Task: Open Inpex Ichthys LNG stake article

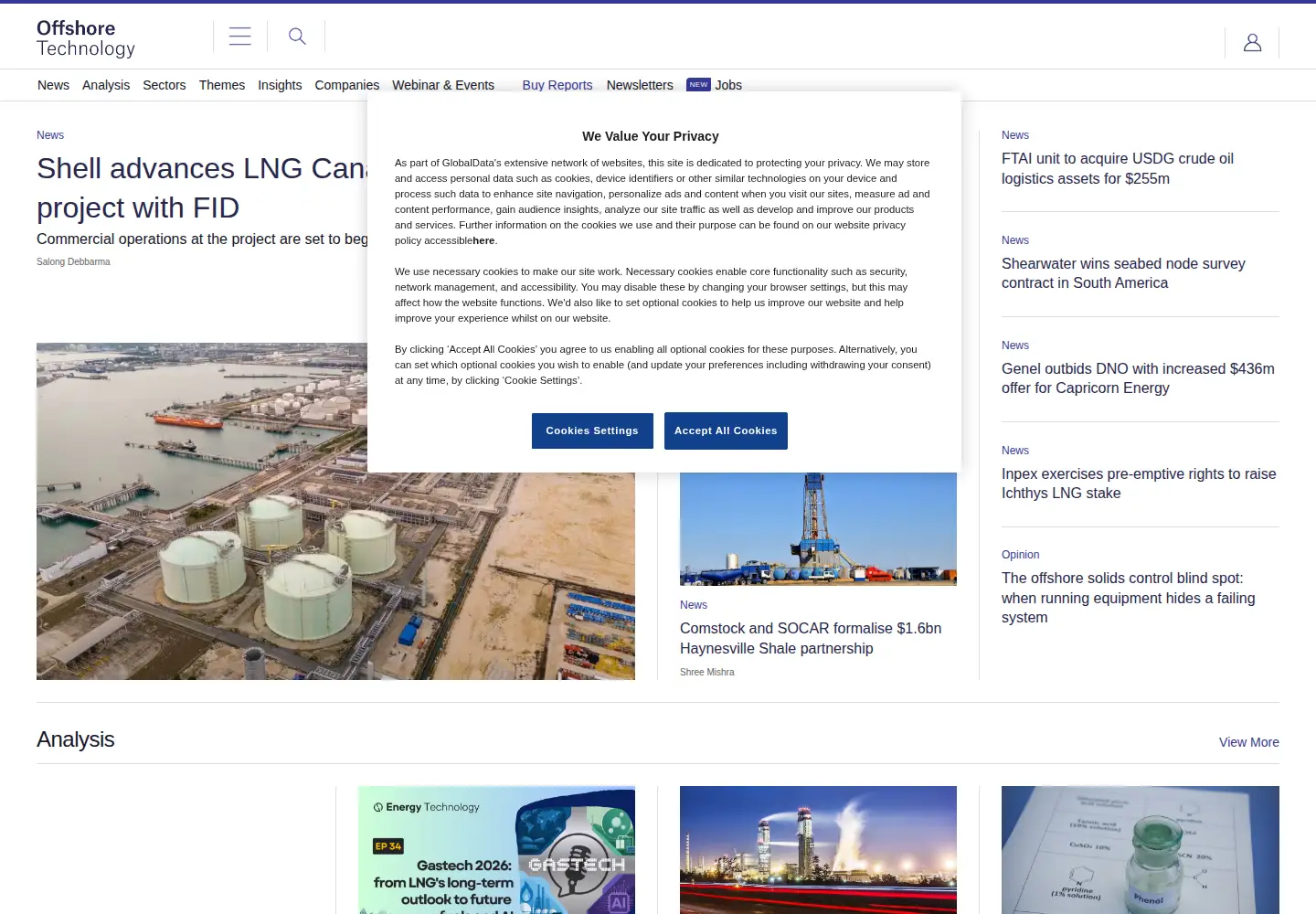Action: (x=1139, y=484)
